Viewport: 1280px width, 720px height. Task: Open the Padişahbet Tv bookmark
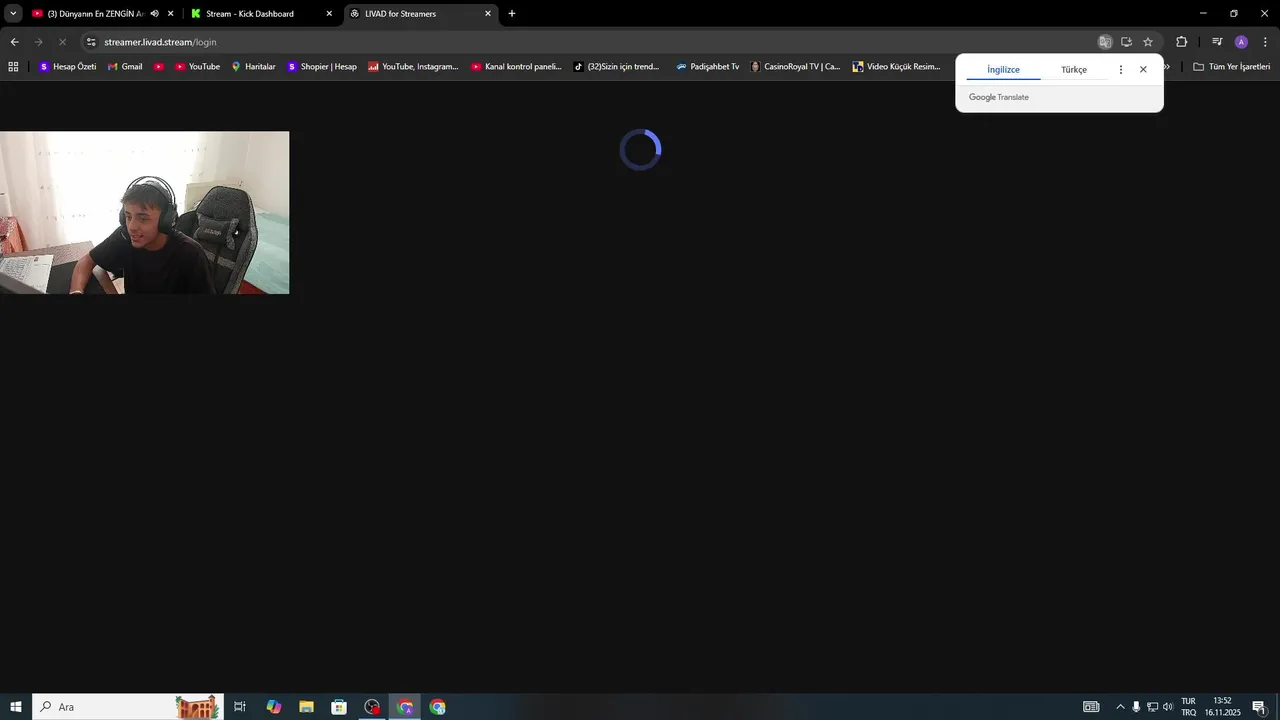[707, 67]
